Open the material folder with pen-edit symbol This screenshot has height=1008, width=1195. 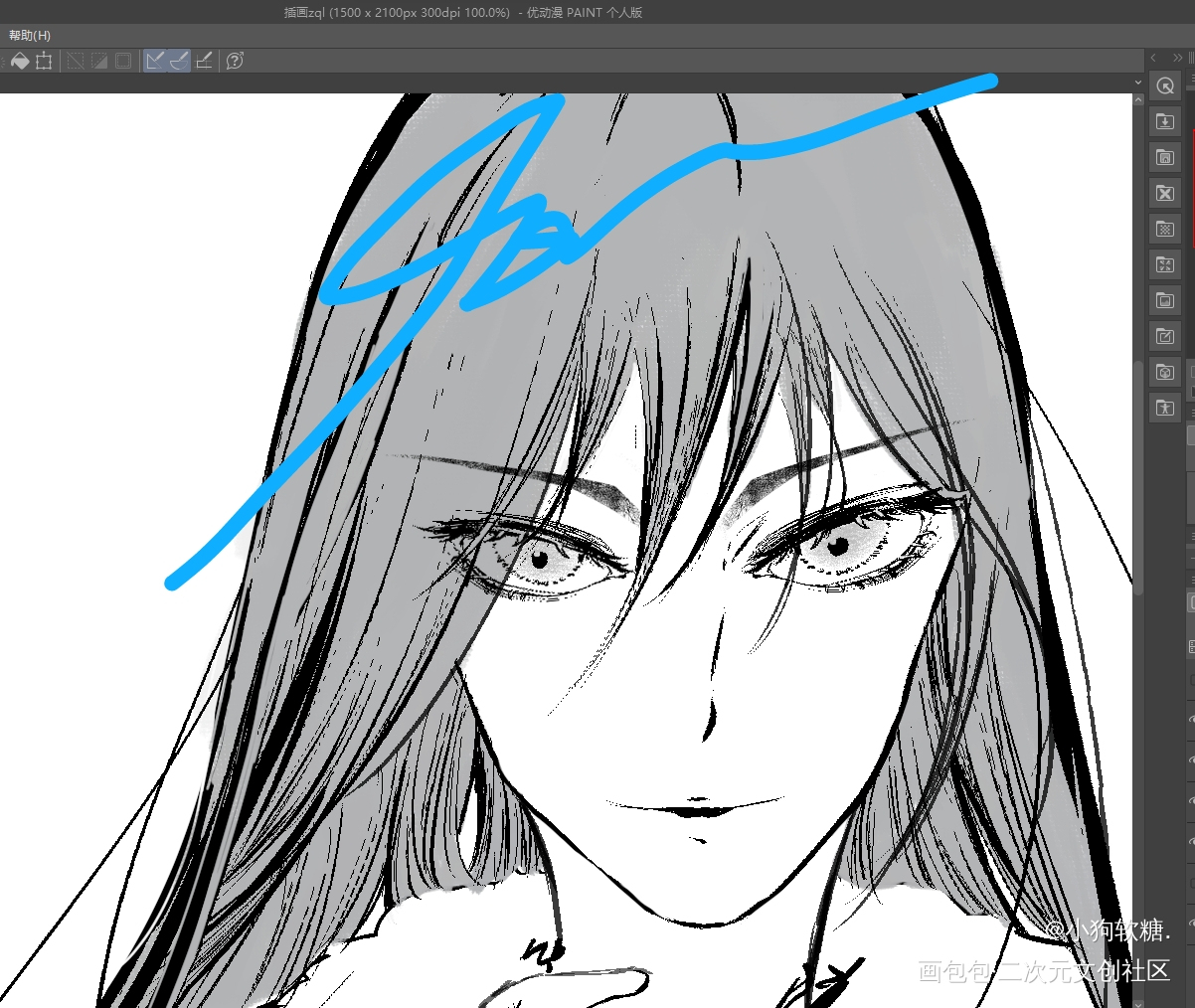[x=1165, y=336]
